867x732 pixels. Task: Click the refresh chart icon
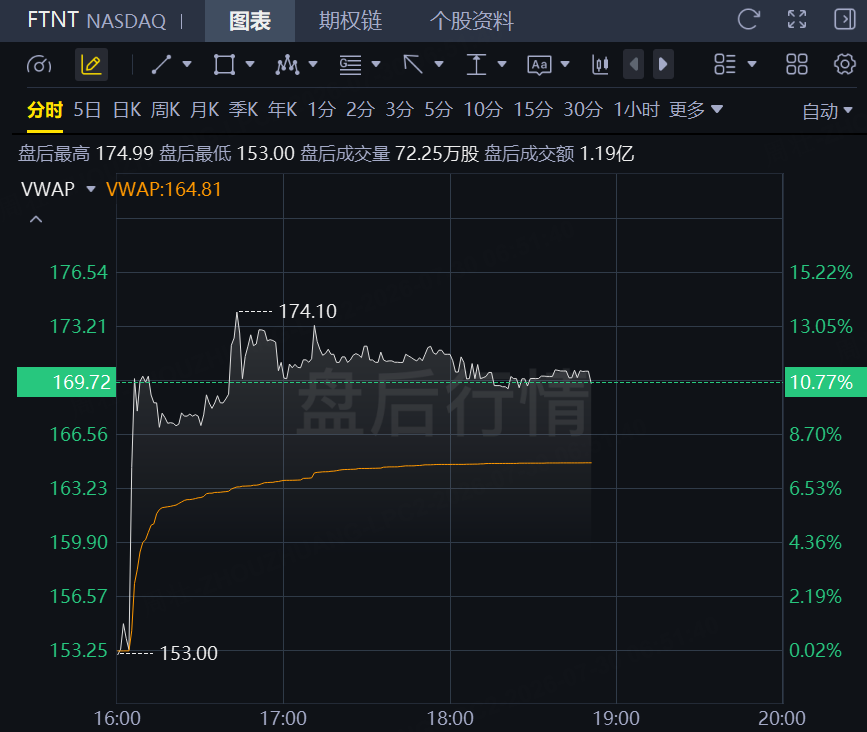point(749,19)
